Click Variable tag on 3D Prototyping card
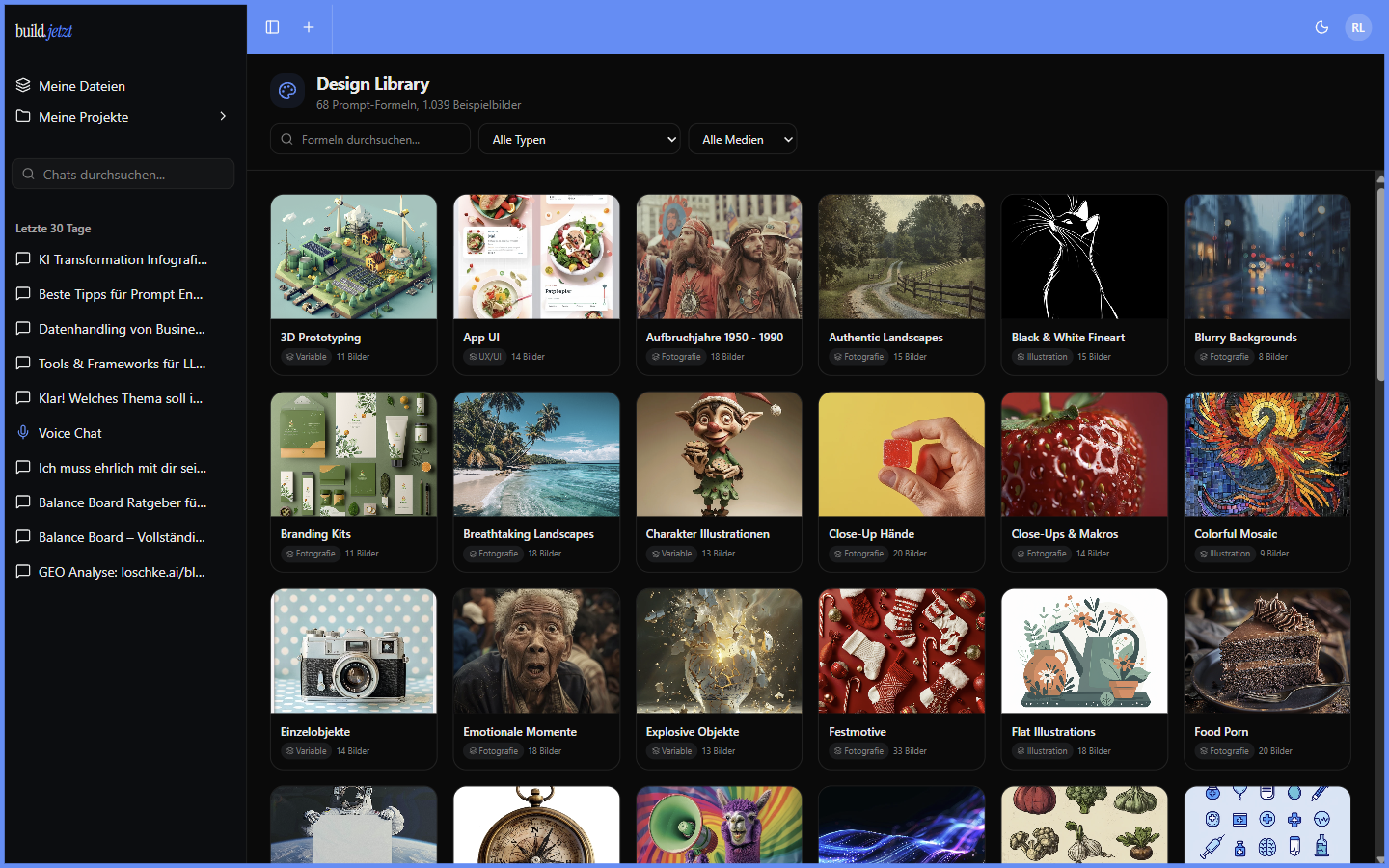 click(306, 357)
